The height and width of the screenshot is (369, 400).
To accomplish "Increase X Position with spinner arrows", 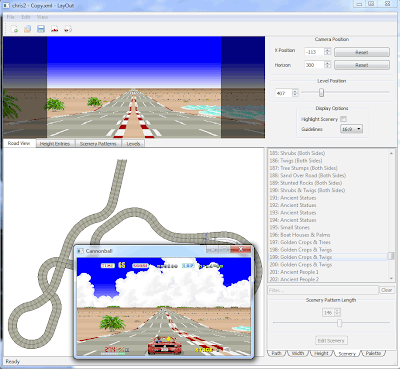I will pos(328,50).
